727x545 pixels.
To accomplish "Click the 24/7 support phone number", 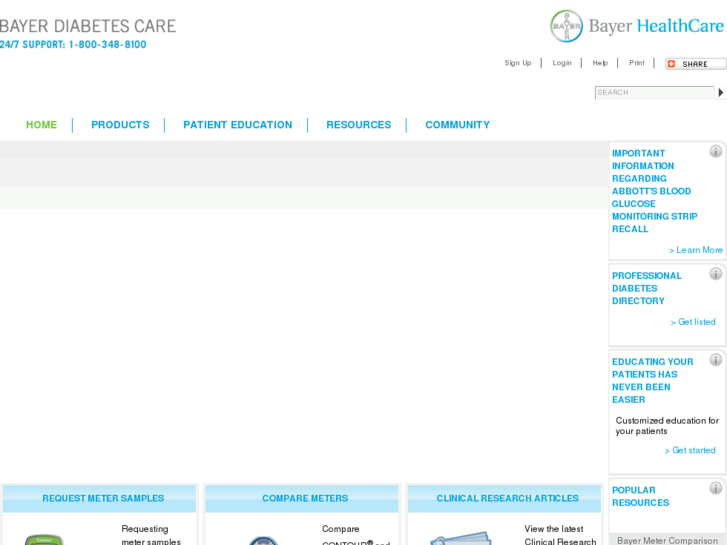I will click(x=108, y=45).
